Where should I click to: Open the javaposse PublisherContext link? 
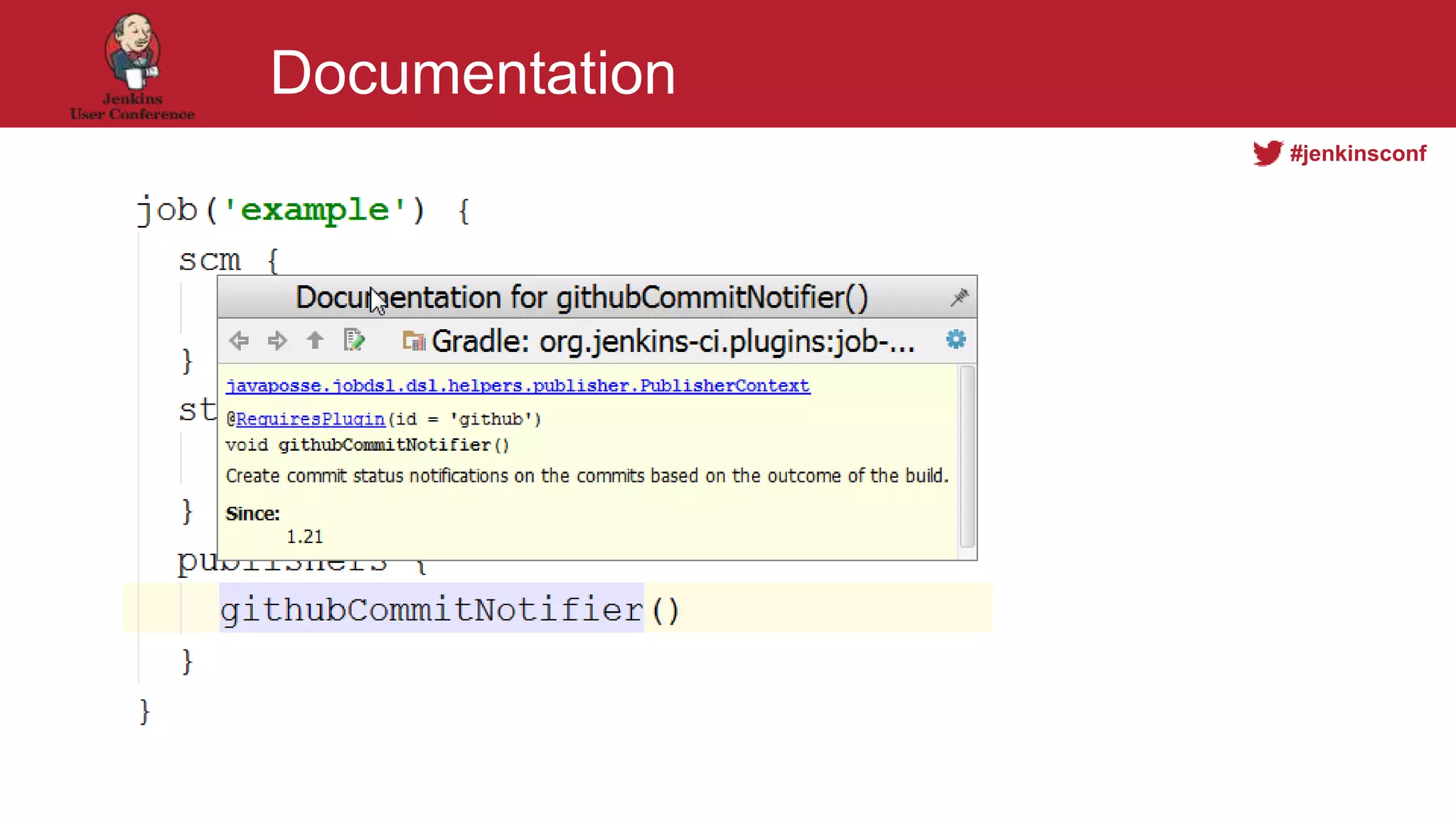(518, 385)
